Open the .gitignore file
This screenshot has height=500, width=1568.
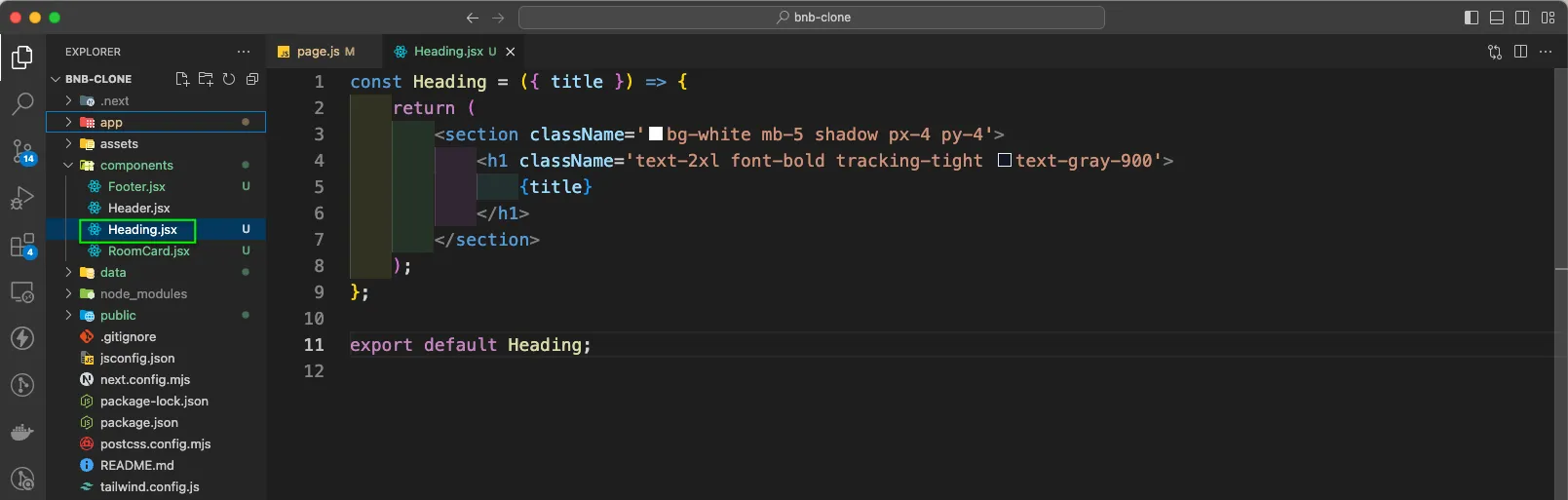(128, 336)
